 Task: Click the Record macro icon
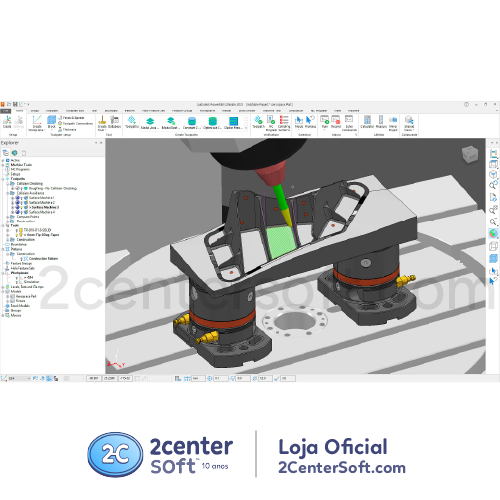tap(336, 120)
